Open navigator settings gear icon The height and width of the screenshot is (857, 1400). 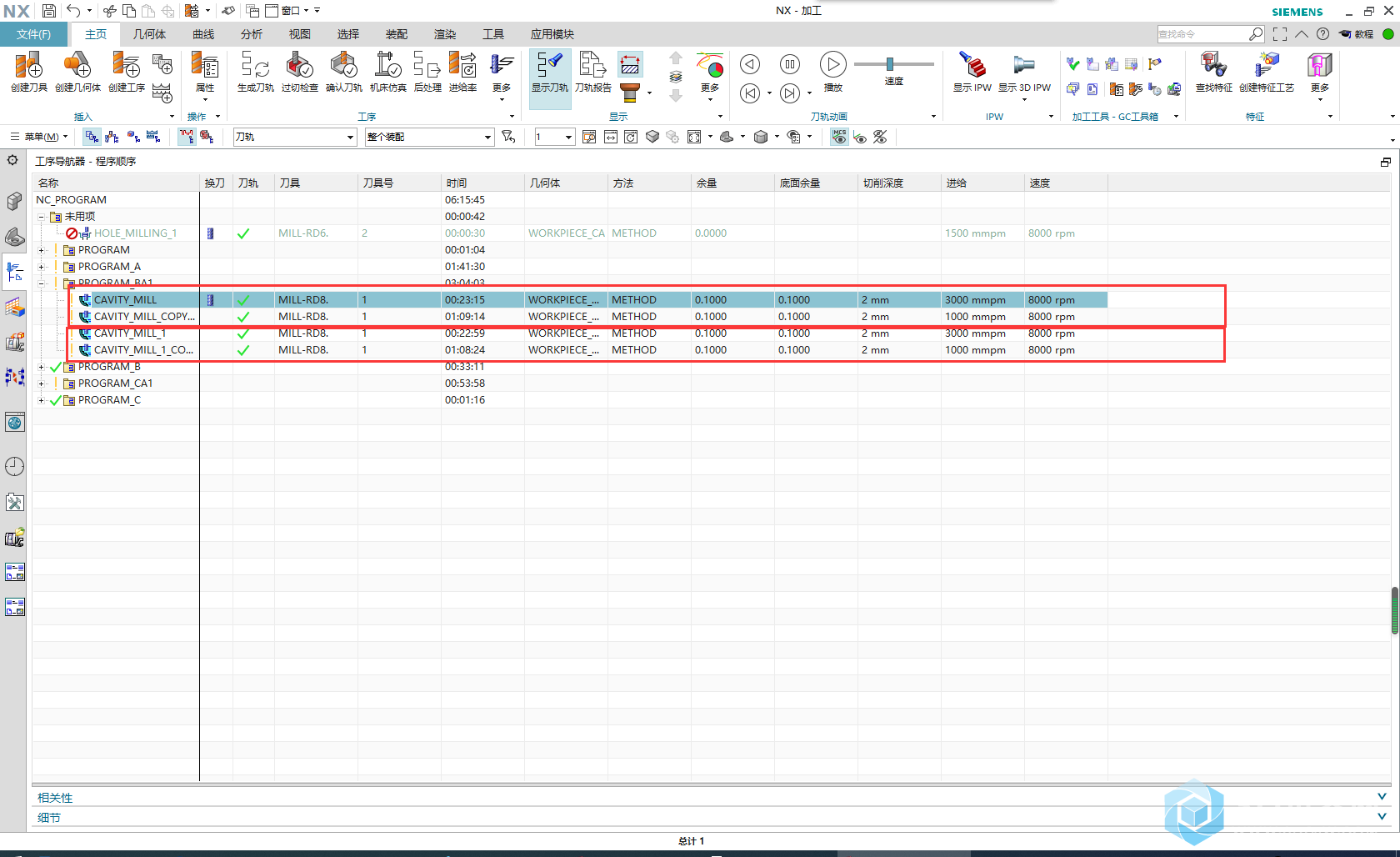click(12, 160)
